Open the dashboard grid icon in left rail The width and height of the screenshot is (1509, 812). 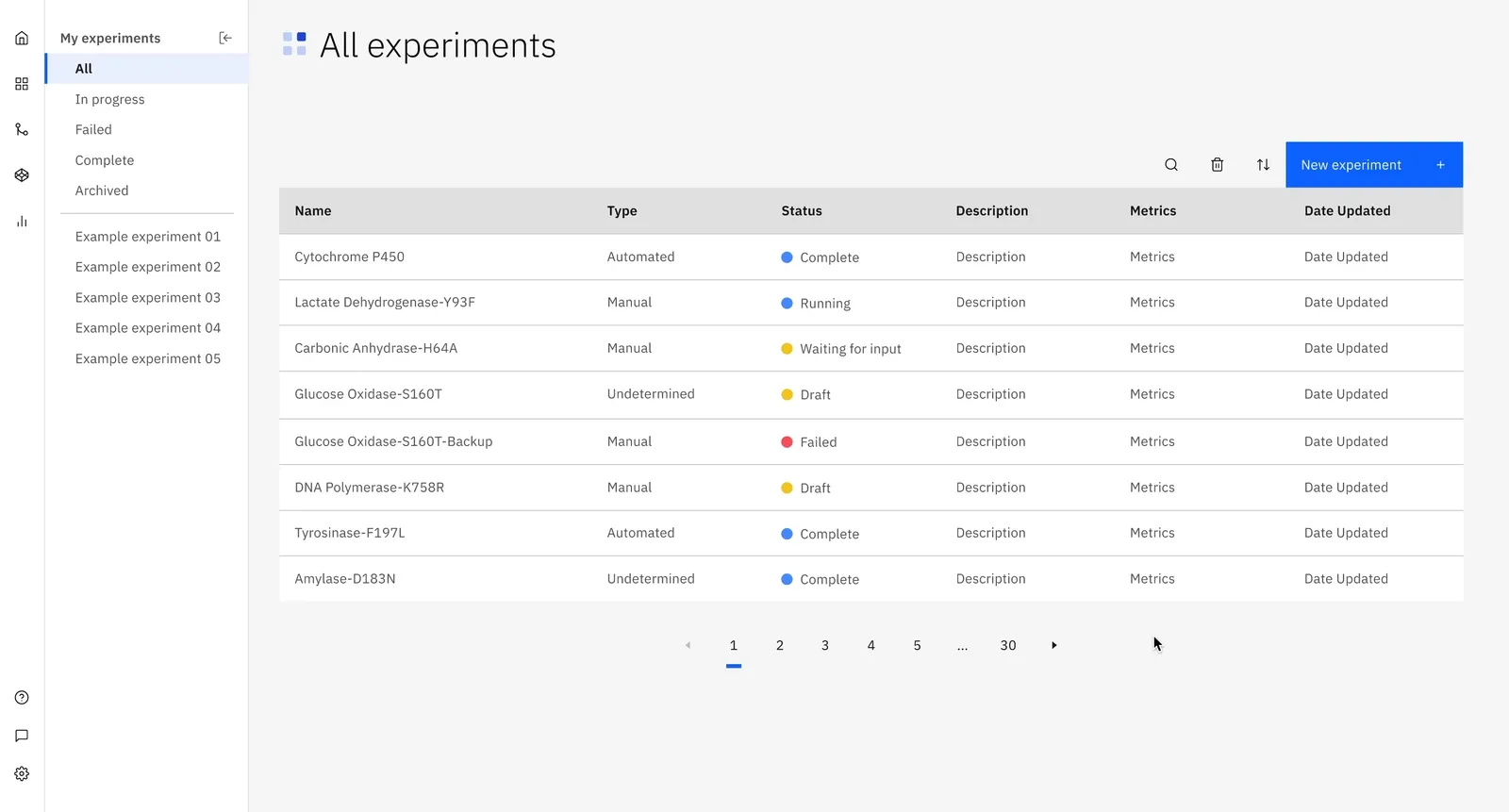(x=22, y=84)
